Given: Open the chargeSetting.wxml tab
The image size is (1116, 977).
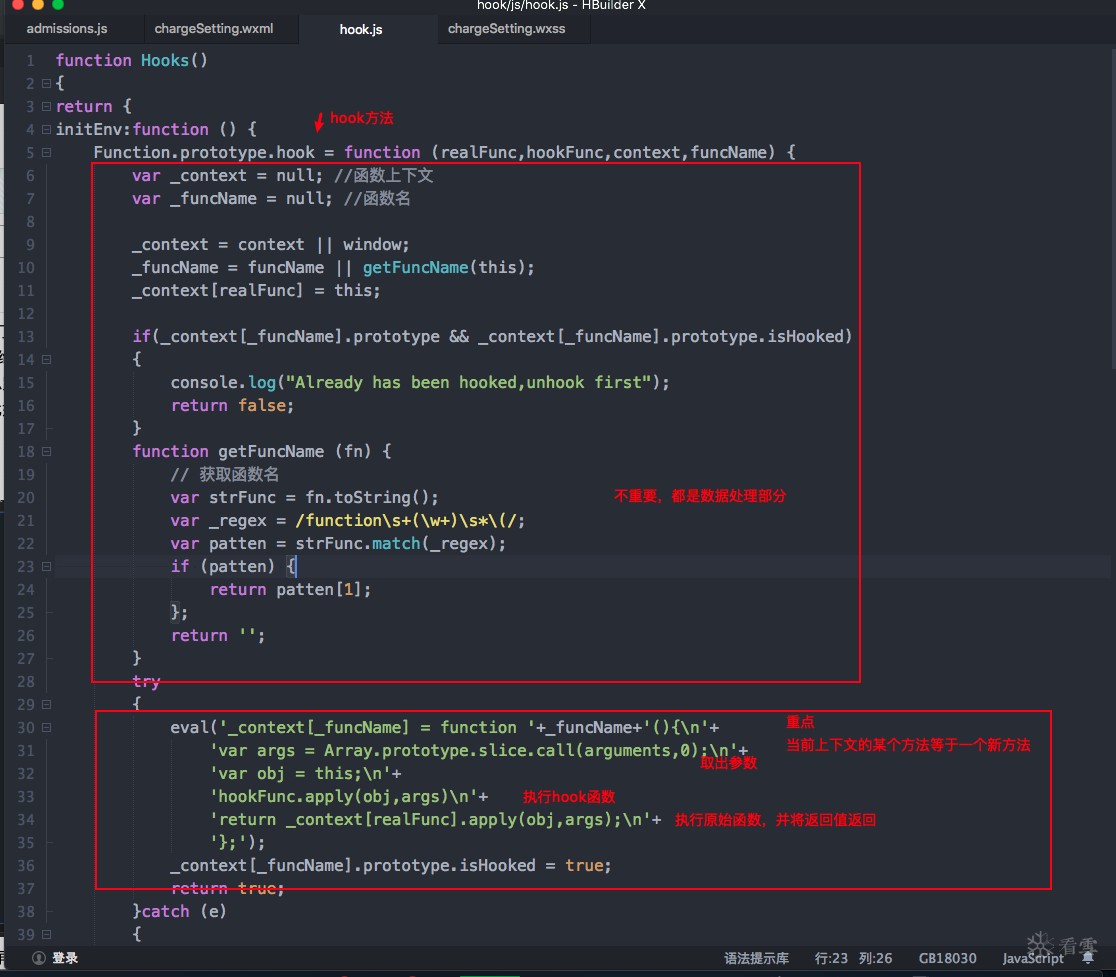Looking at the screenshot, I should (214, 28).
